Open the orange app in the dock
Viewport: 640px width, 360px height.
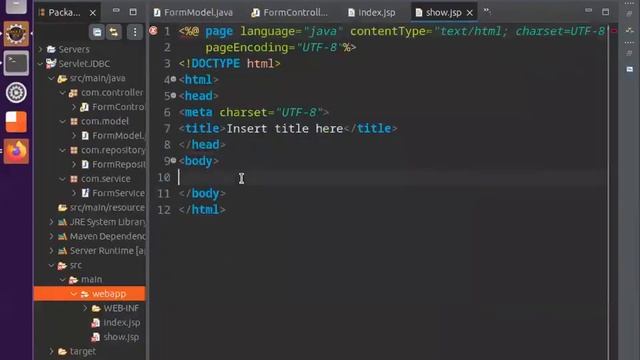pyautogui.click(x=16, y=122)
